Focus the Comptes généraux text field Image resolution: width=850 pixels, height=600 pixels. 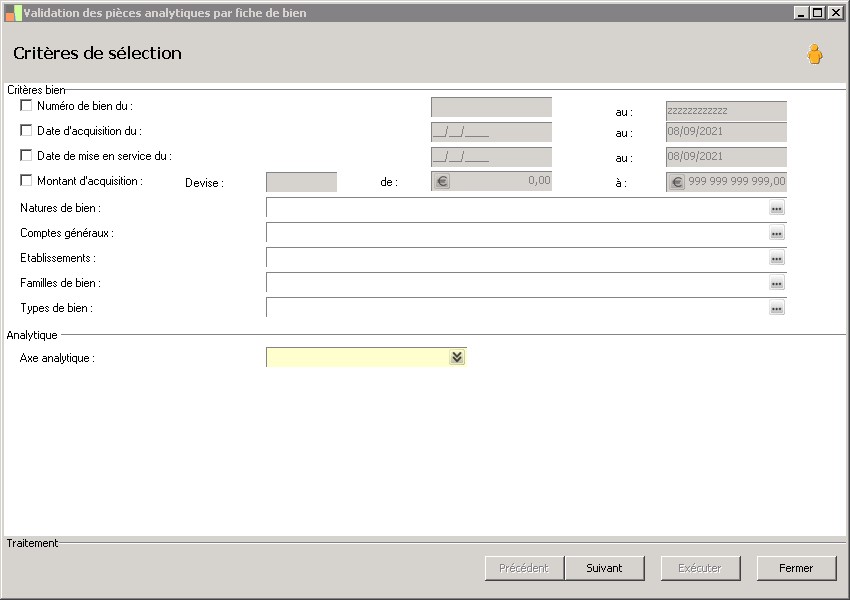515,233
